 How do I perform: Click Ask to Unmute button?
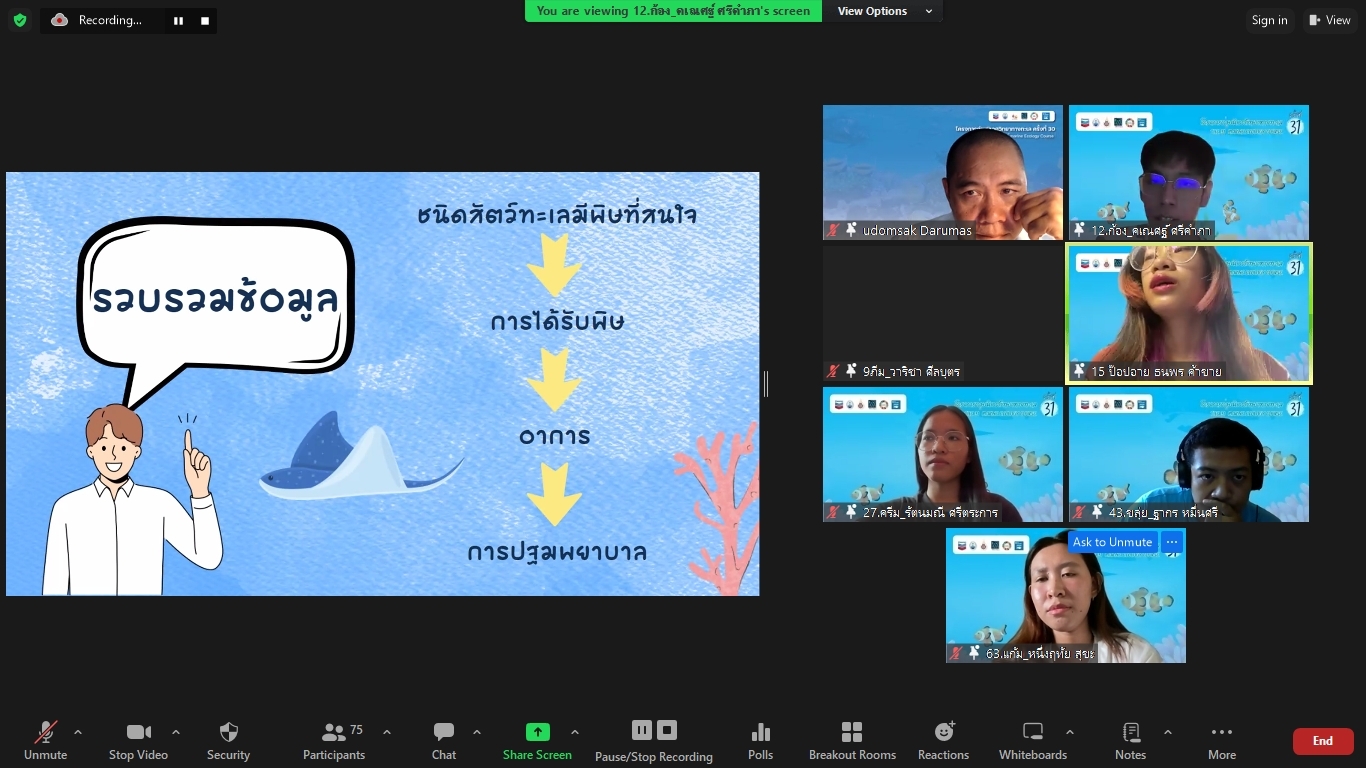tap(1112, 542)
